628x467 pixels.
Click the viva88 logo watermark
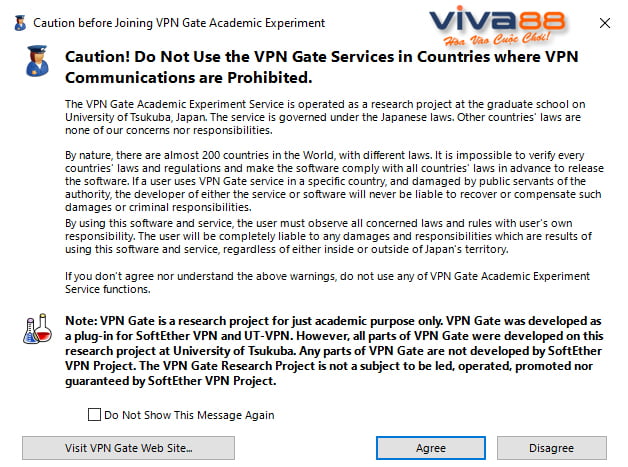(x=497, y=26)
